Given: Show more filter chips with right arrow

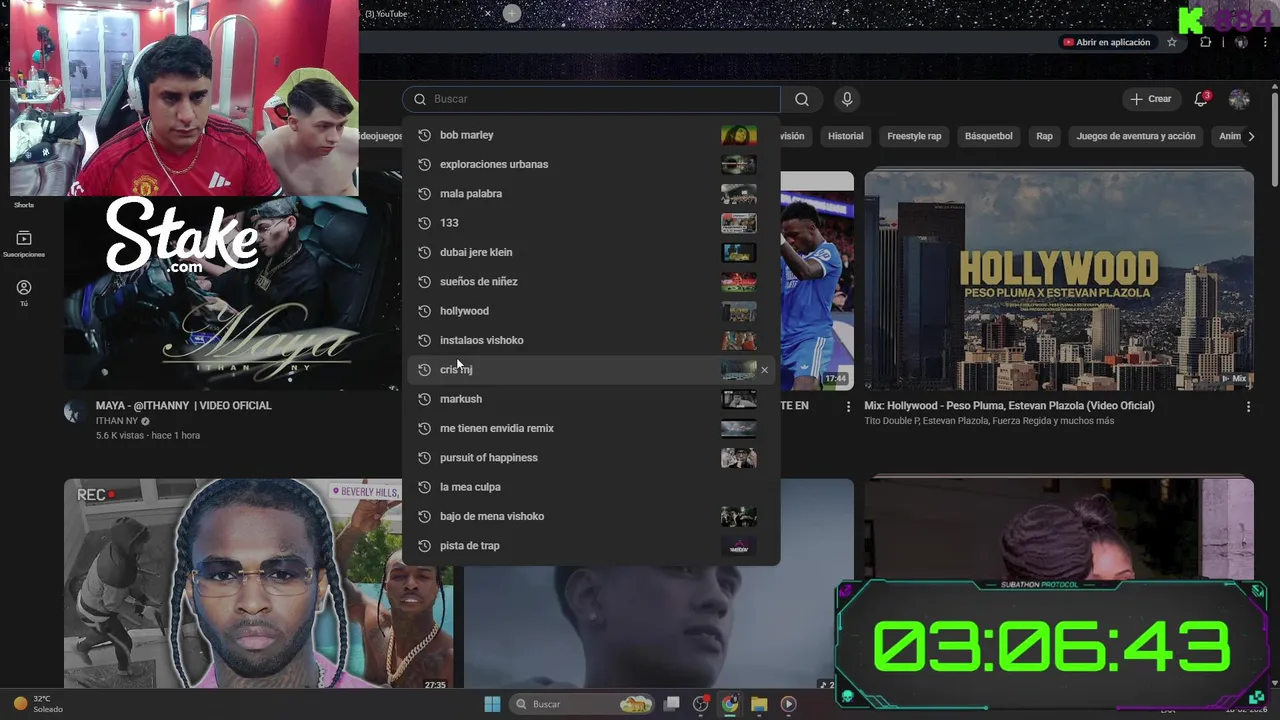Looking at the screenshot, I should 1251,136.
